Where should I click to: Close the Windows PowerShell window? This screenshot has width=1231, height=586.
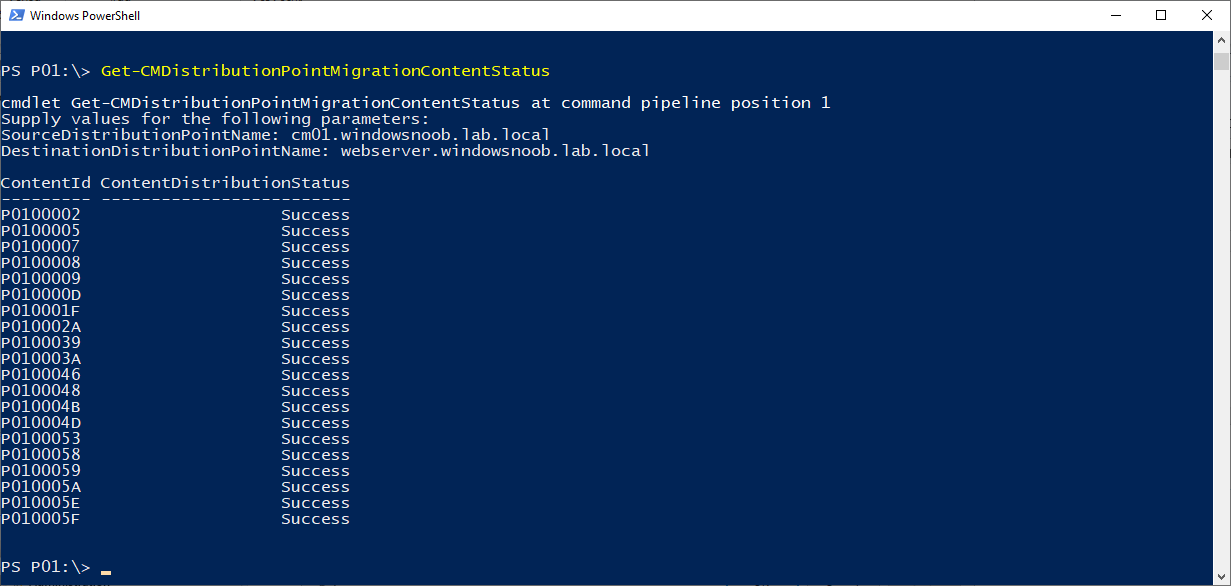[x=1207, y=15]
